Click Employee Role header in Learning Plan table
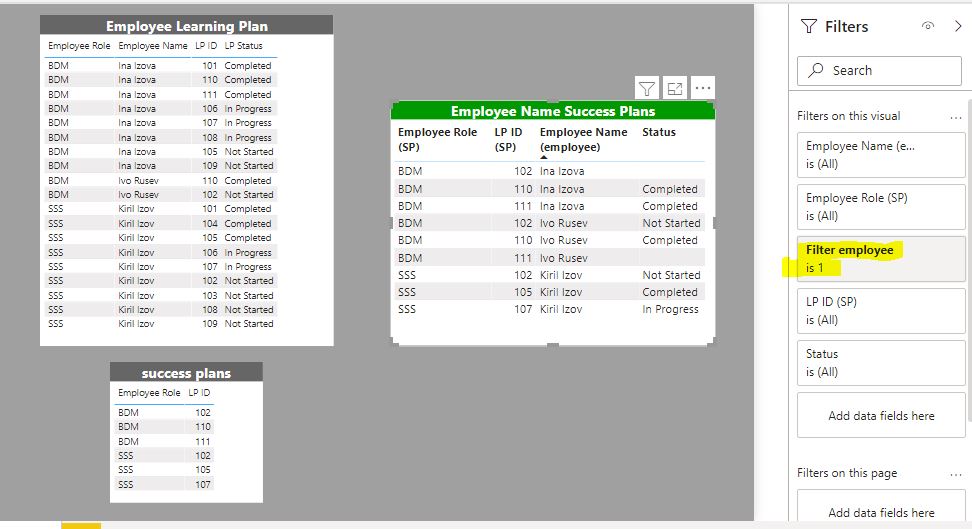Screen dimensions: 972x529 pyautogui.click(x=79, y=46)
